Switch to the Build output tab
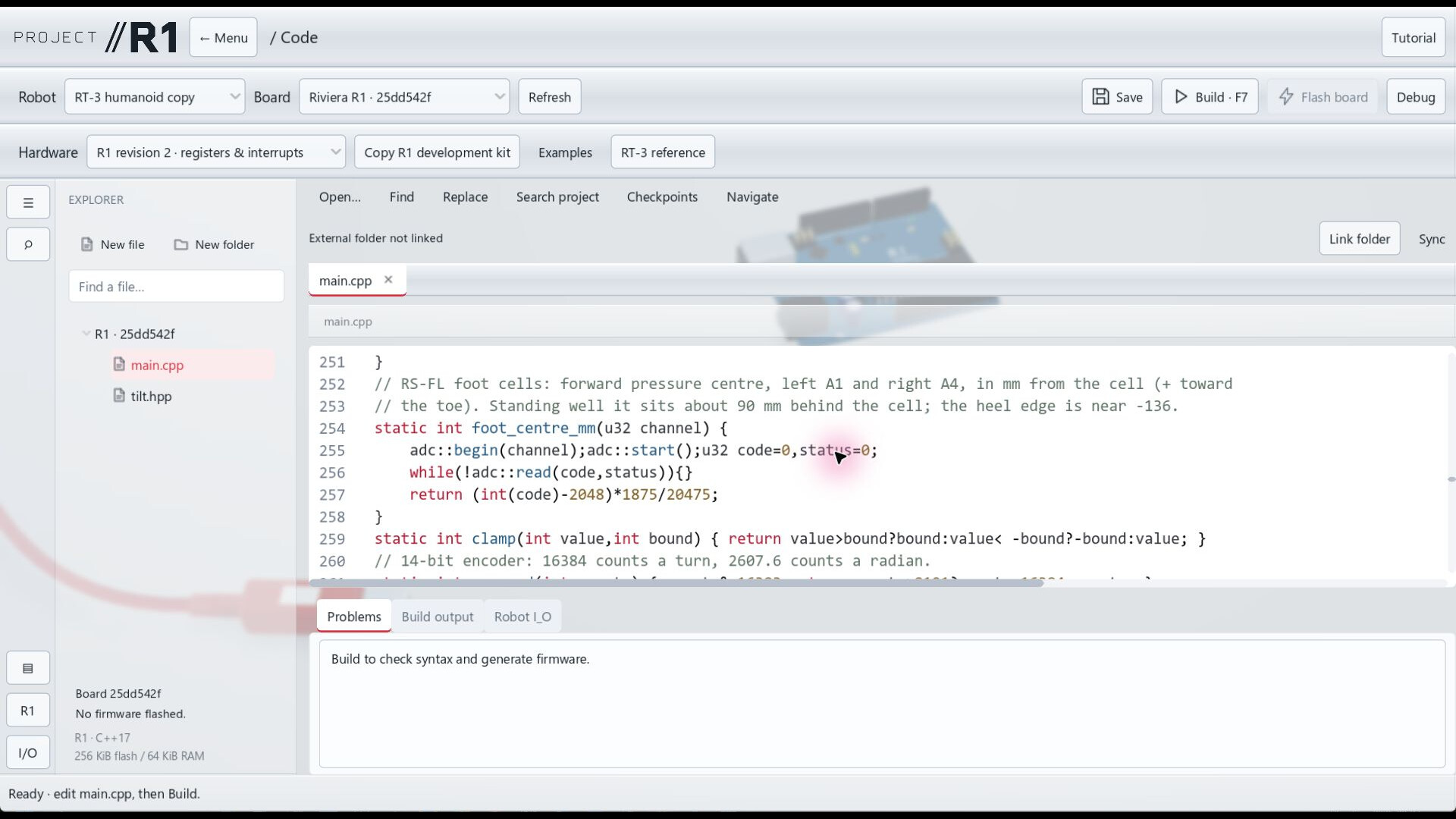1456x819 pixels. [438, 617]
